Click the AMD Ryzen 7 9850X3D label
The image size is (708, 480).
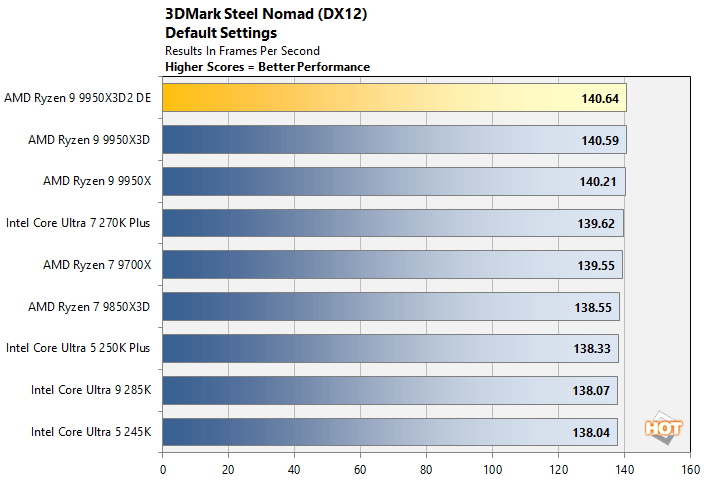[89, 307]
